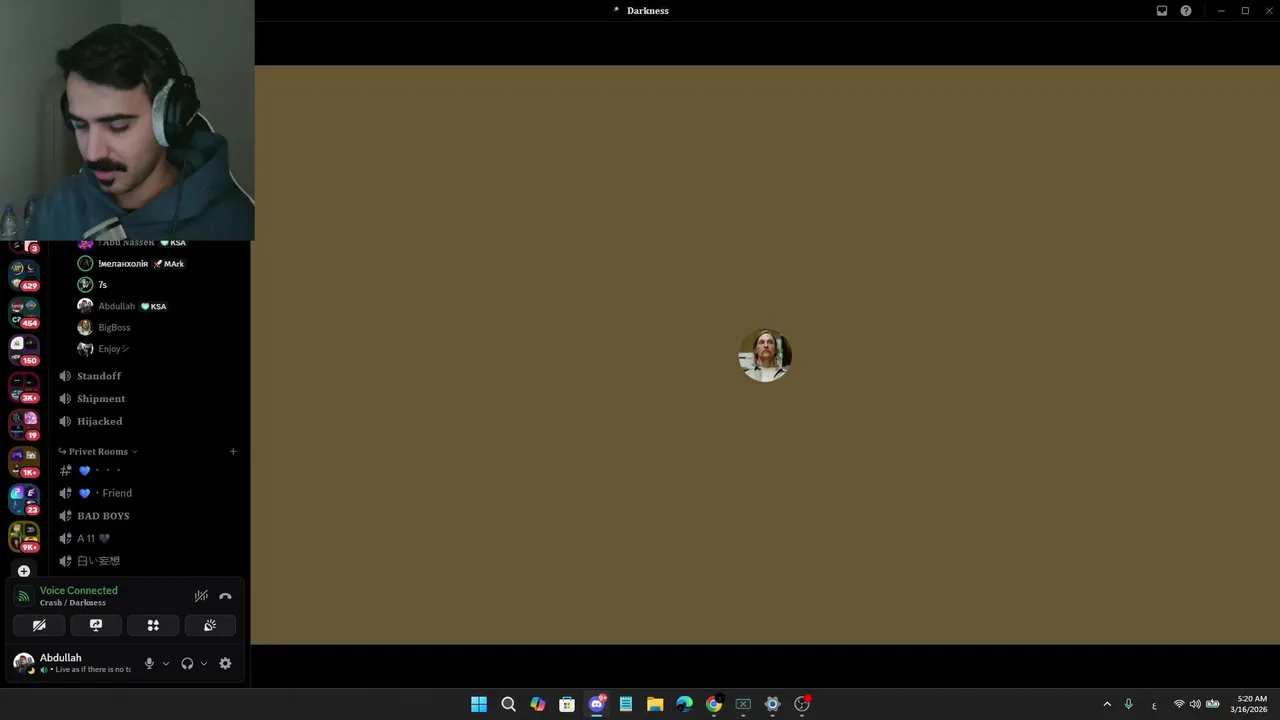Open Microsoft Edge from the taskbar

(x=684, y=704)
